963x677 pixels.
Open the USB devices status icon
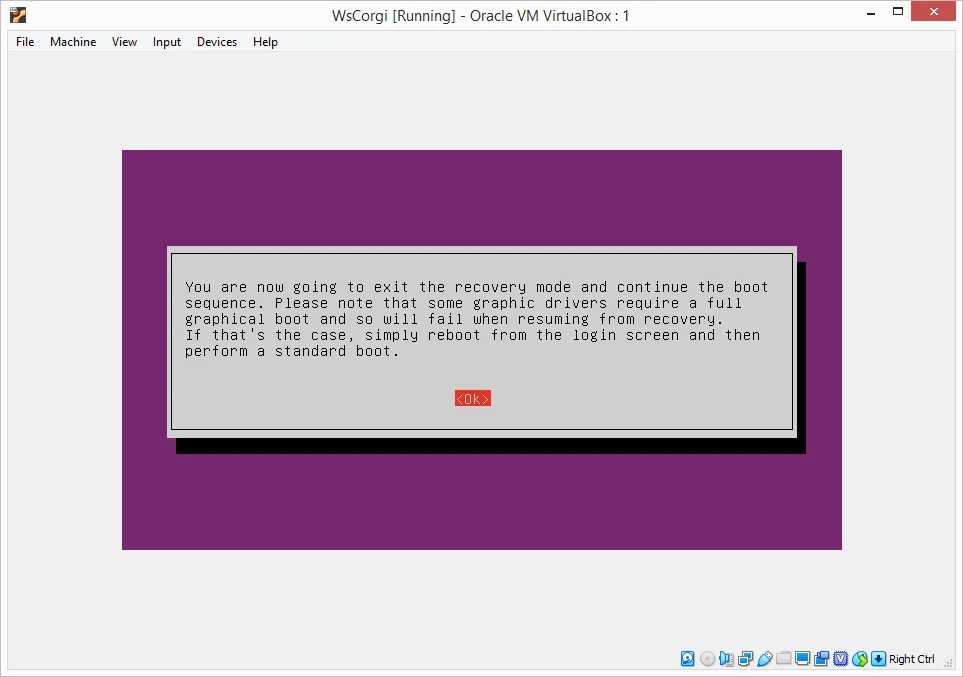pos(765,659)
